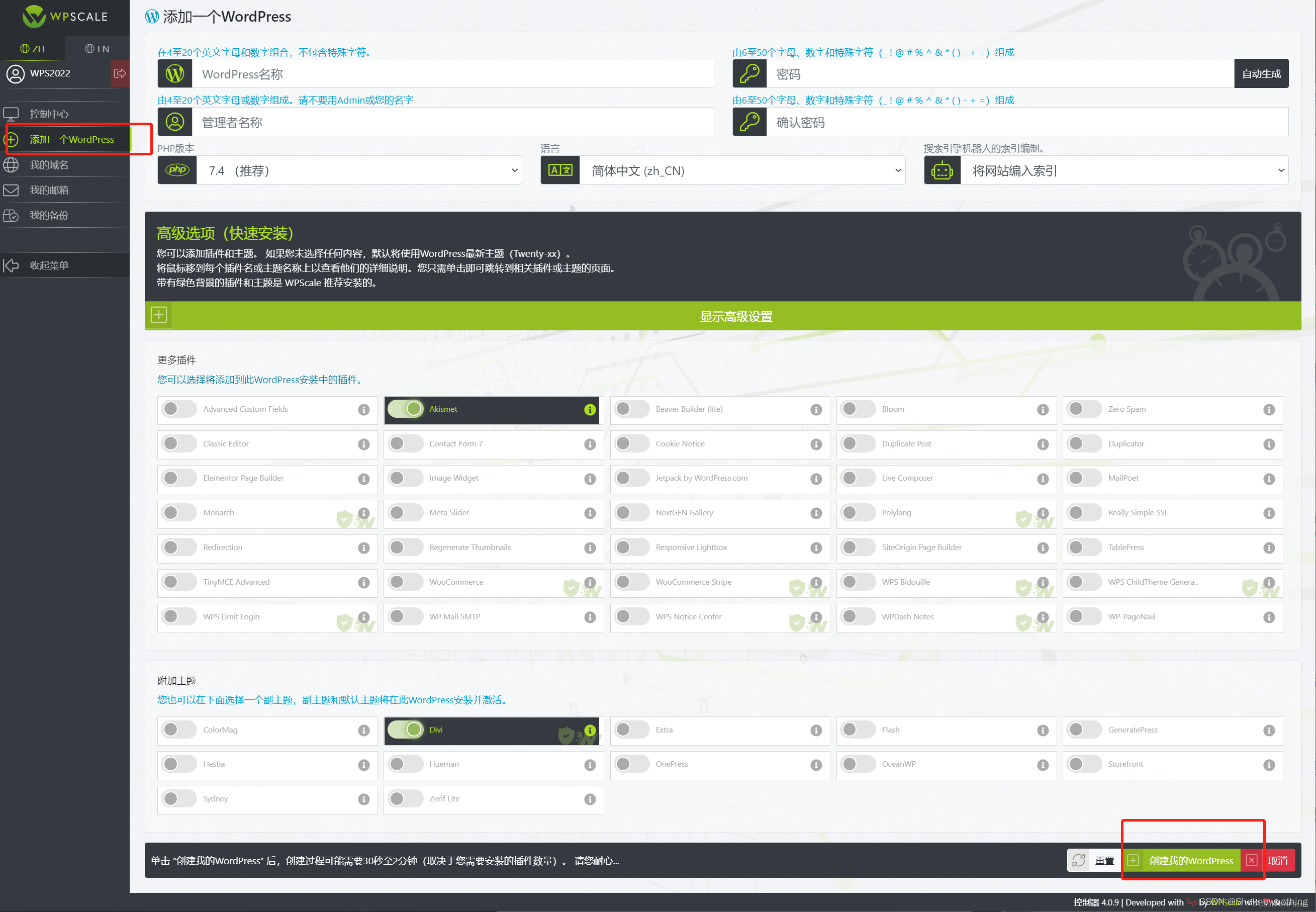This screenshot has height=912, width=1316.
Task: Click the info icon for Advanced Custom Fields
Action: click(x=364, y=410)
